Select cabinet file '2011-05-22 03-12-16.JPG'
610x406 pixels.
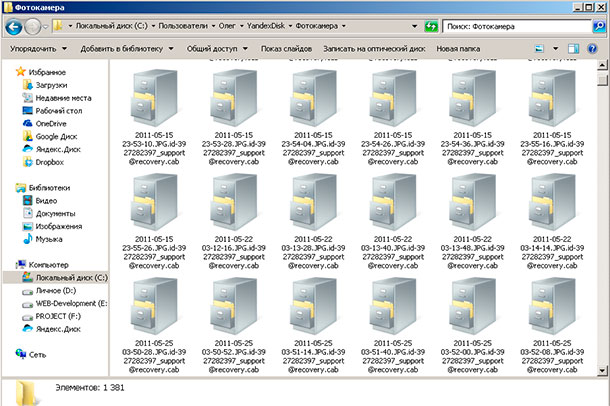(x=233, y=221)
